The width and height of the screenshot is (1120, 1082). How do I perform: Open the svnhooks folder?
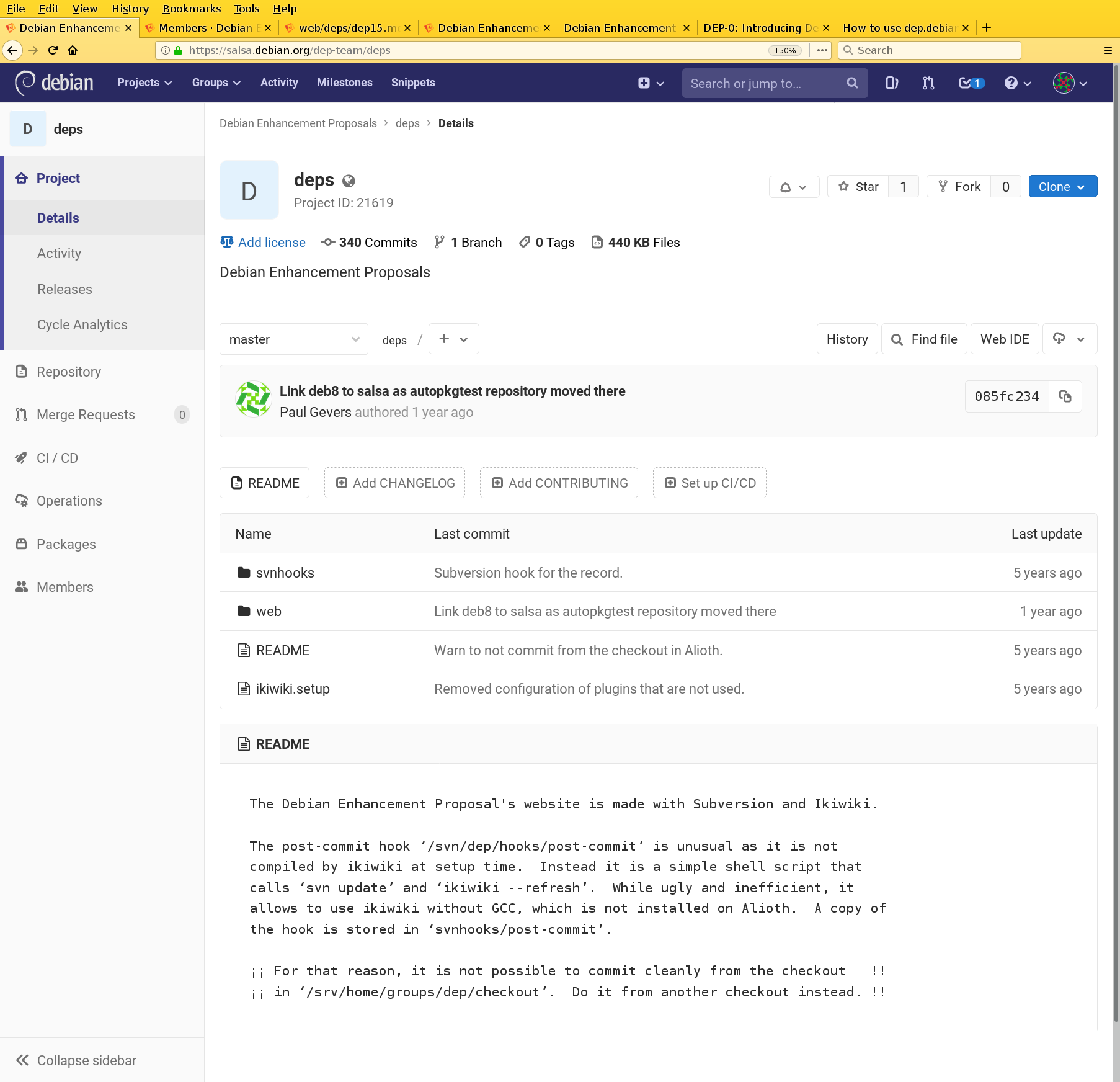[285, 573]
